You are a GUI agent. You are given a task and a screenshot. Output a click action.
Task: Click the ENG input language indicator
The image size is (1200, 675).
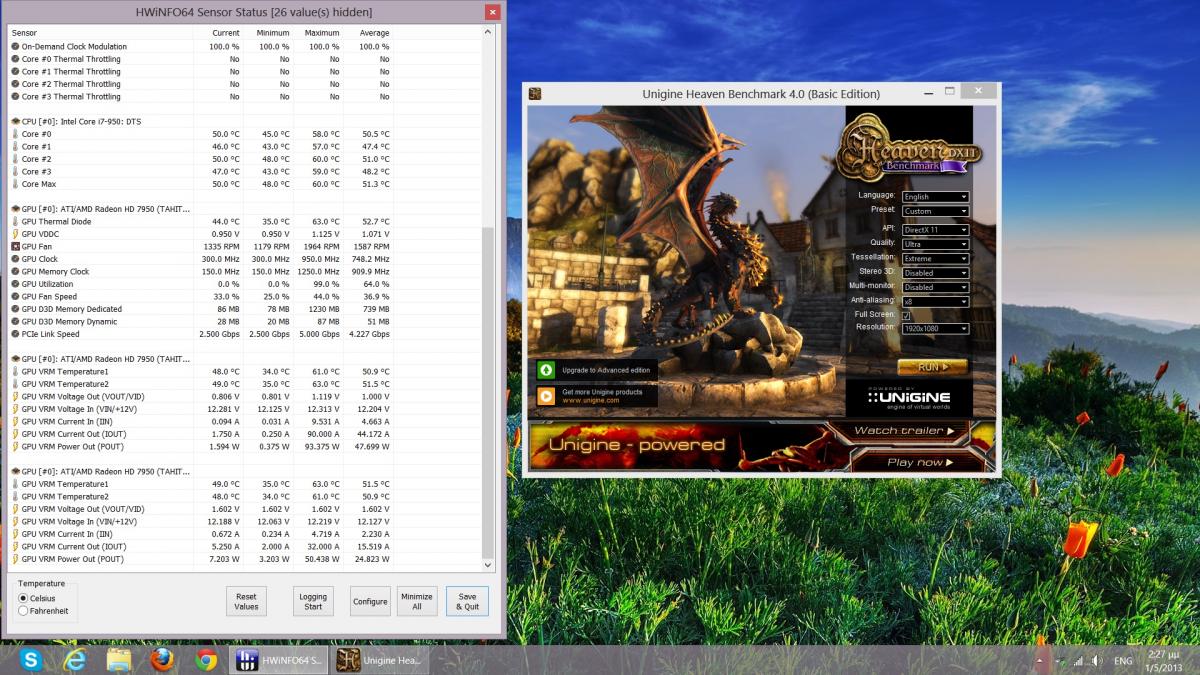(x=1123, y=661)
